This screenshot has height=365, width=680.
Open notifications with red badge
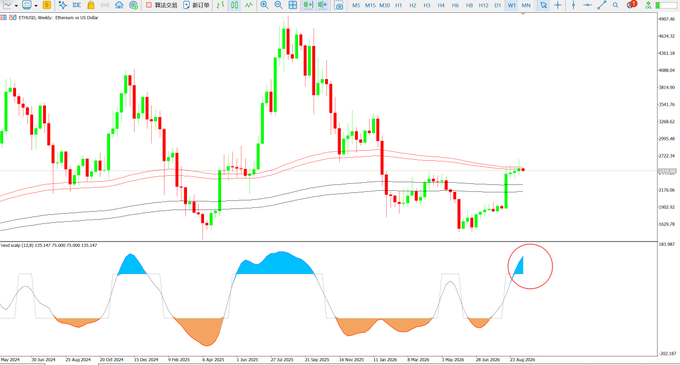pos(632,4)
